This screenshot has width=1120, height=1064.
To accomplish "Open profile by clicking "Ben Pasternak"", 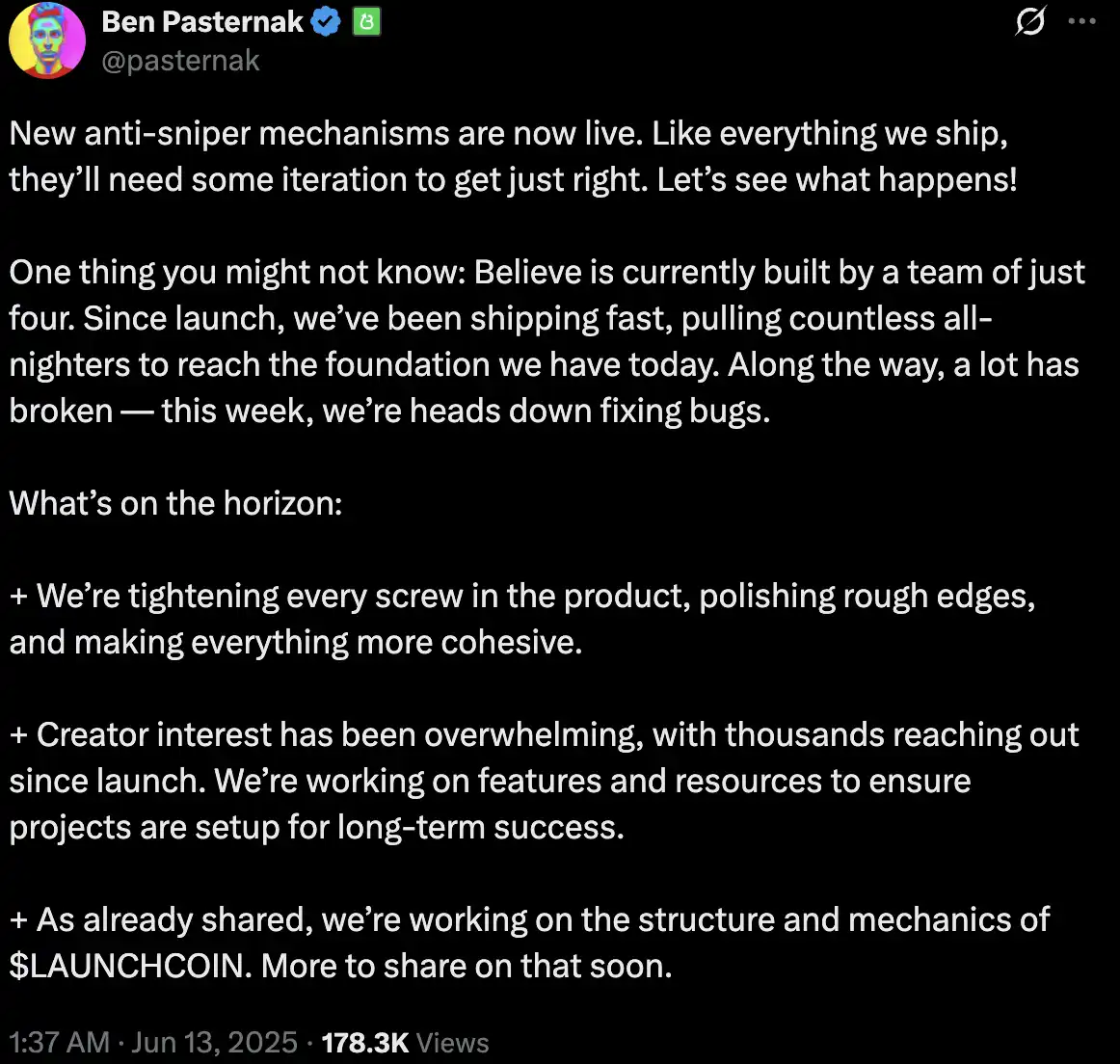I will click(x=202, y=21).
